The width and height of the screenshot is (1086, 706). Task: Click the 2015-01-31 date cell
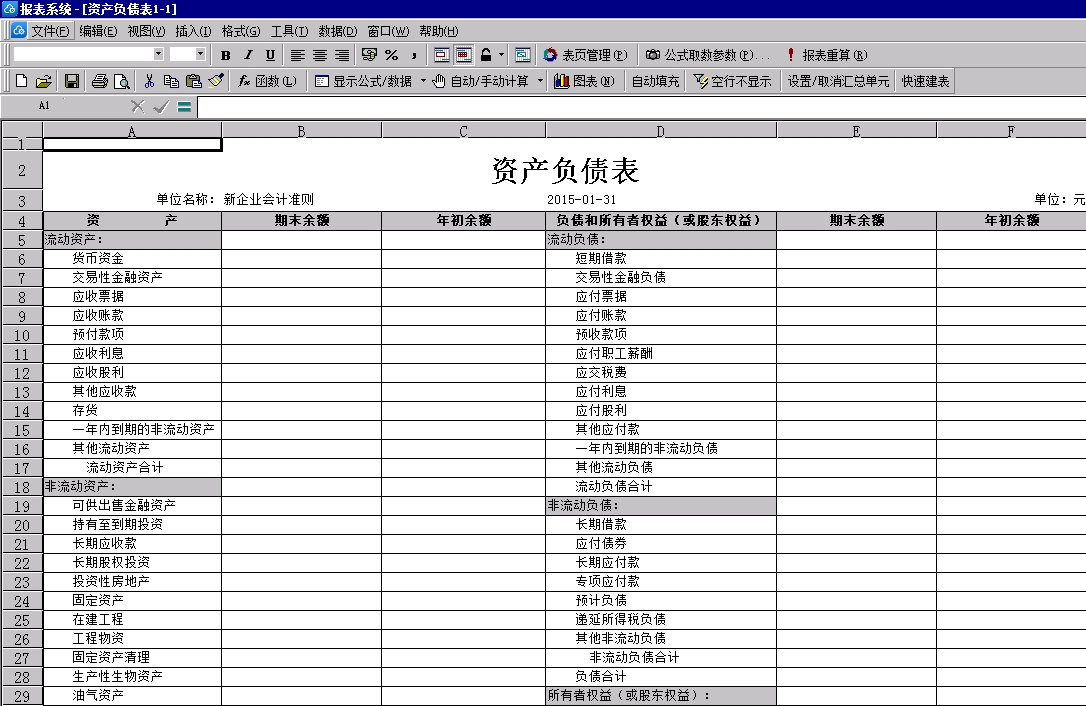tap(581, 200)
